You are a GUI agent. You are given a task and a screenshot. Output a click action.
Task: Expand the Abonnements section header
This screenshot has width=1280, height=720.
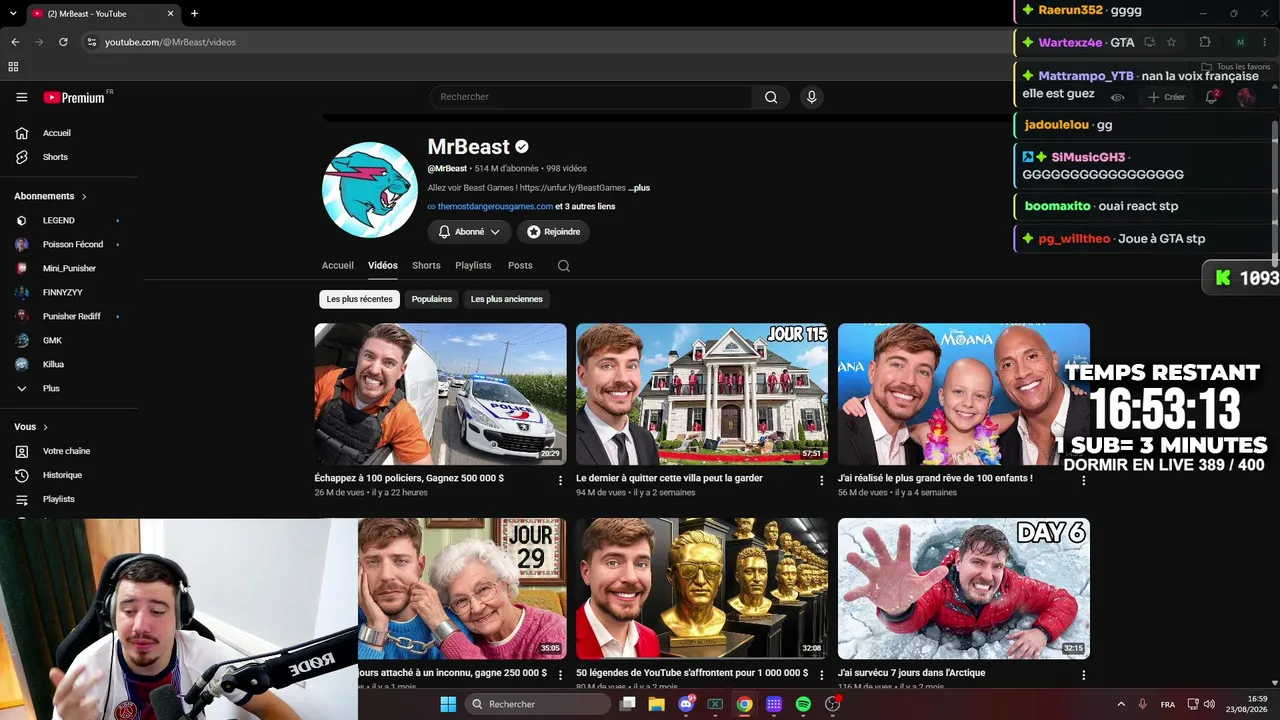[50, 196]
